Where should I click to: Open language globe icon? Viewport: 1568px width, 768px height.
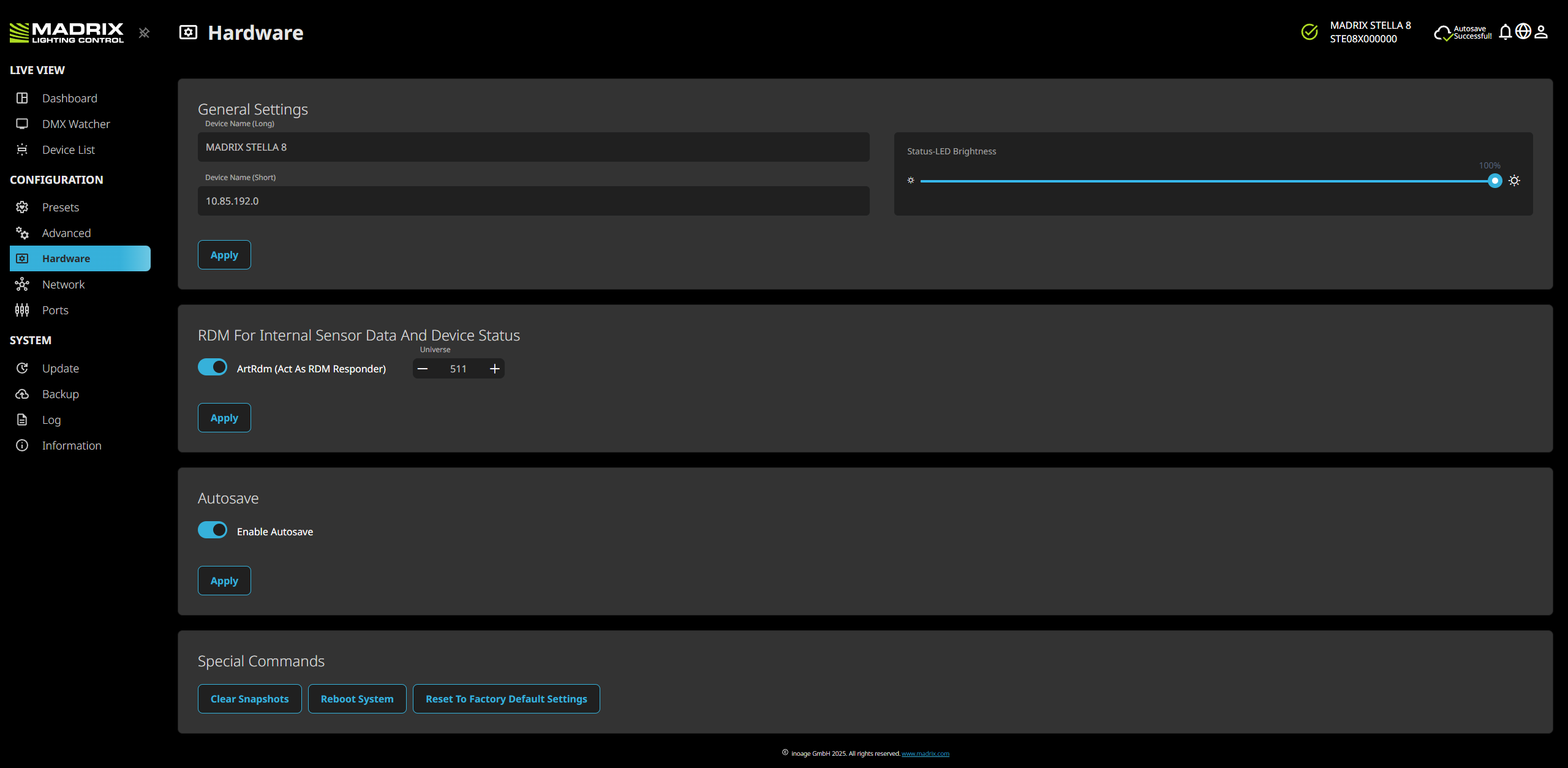click(1523, 31)
